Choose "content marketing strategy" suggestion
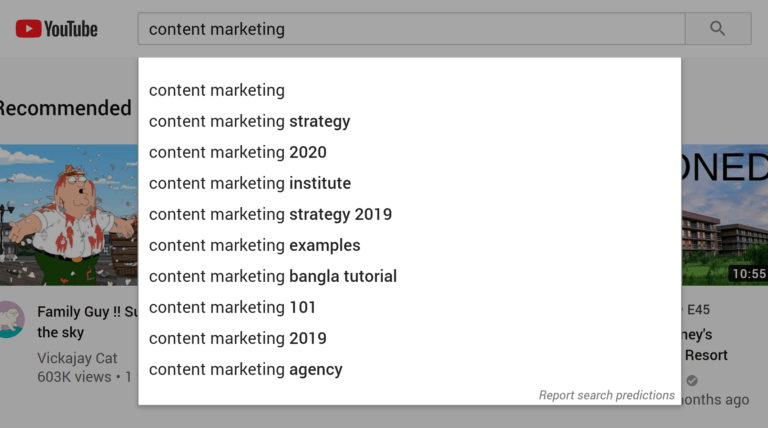This screenshot has height=428, width=768. point(249,121)
